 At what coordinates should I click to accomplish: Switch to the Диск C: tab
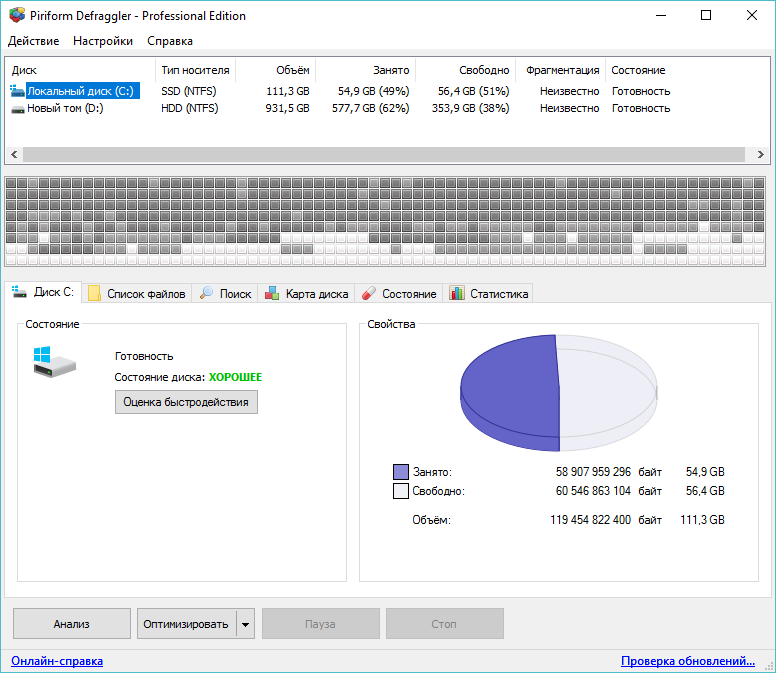(44, 293)
